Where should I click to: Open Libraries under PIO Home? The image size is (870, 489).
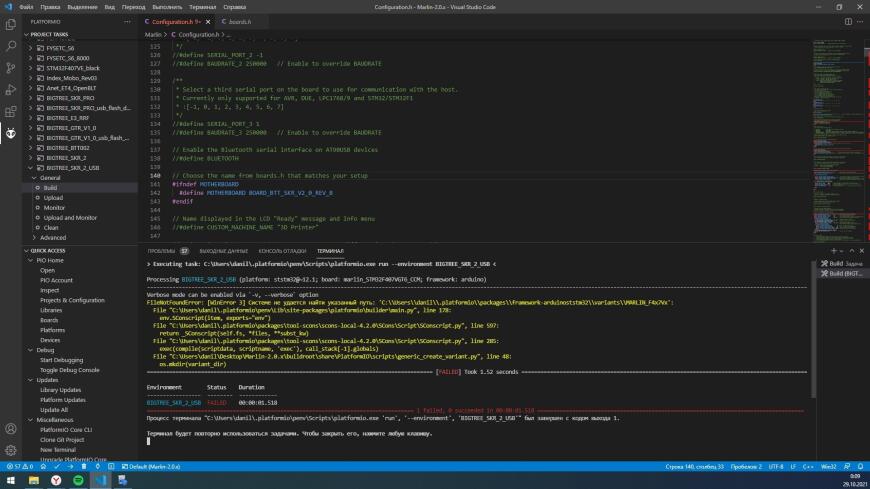(51, 310)
